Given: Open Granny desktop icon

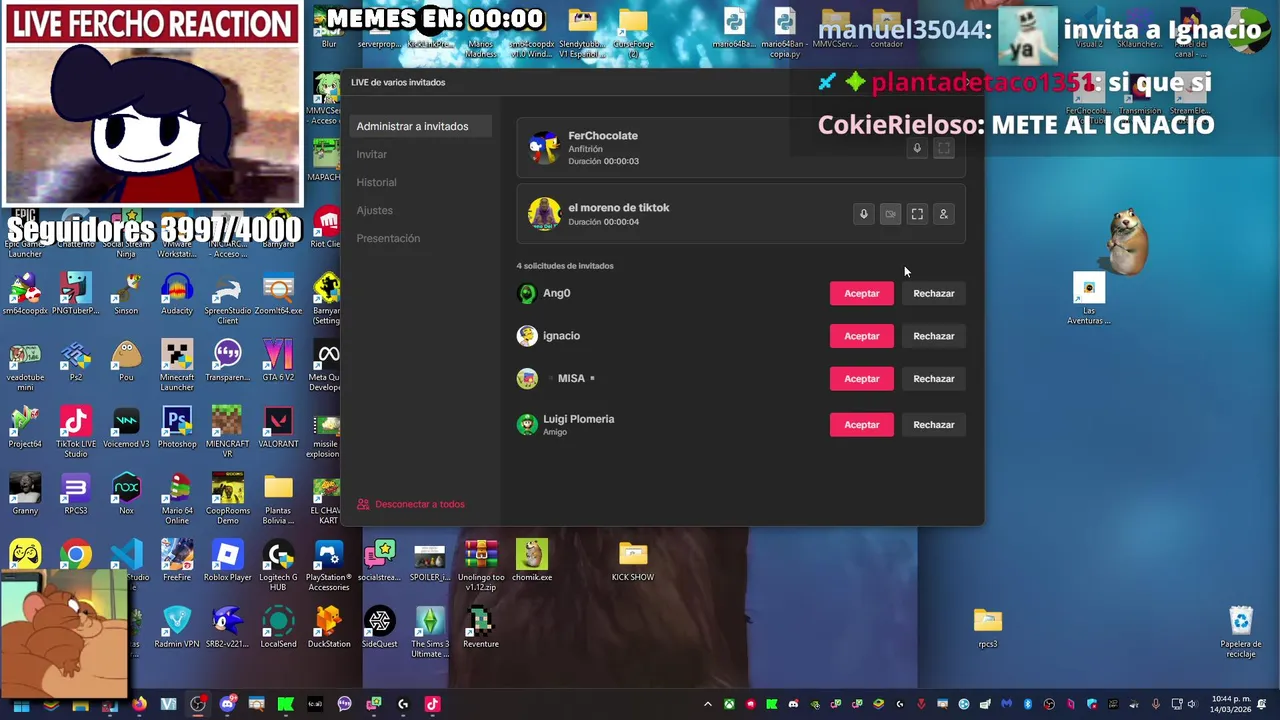Looking at the screenshot, I should click(x=25, y=494).
